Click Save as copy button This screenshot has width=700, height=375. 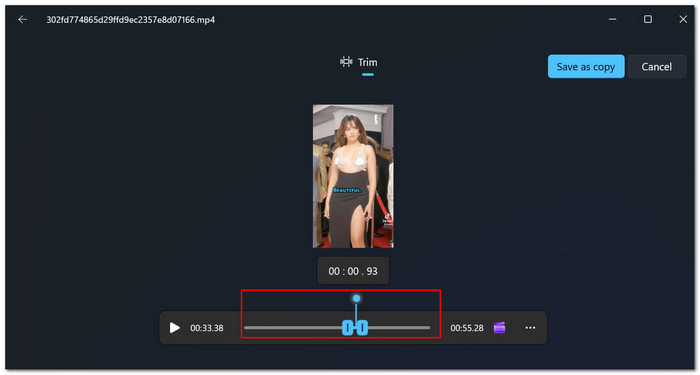point(586,67)
